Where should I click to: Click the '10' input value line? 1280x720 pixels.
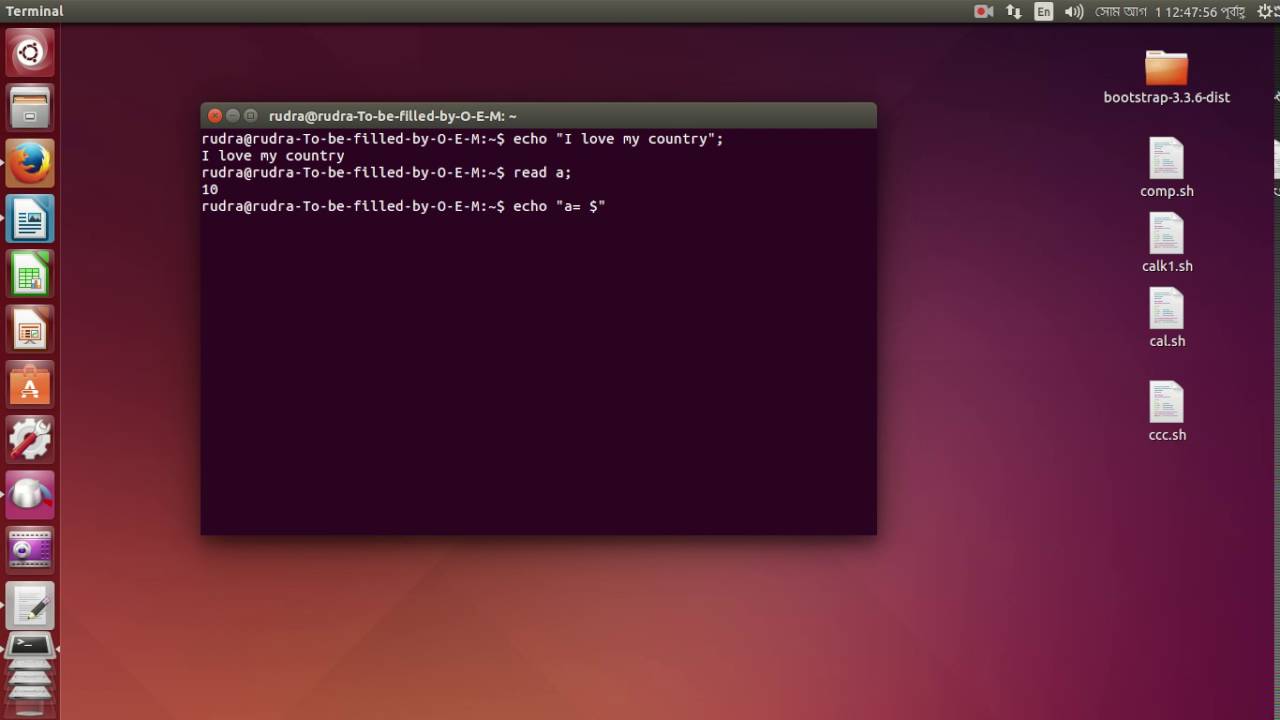(x=210, y=189)
